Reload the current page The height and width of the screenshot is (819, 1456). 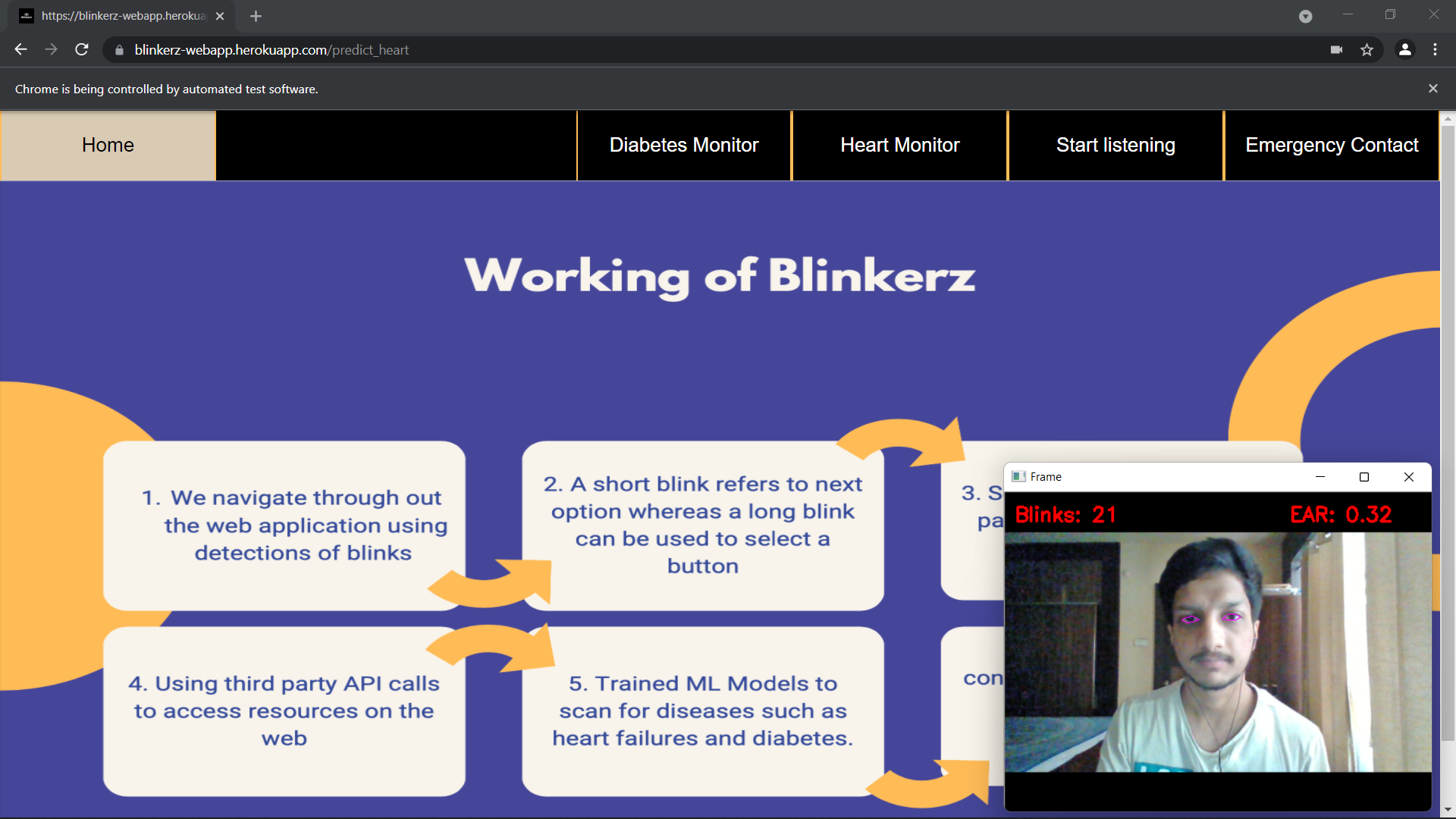tap(82, 50)
